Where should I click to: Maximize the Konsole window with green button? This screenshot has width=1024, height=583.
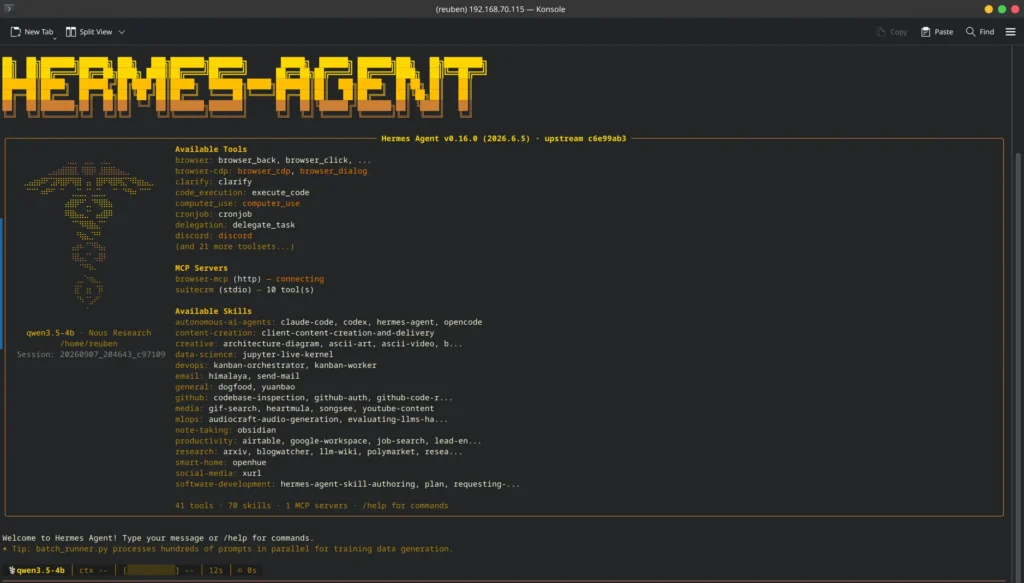[x=1002, y=9]
